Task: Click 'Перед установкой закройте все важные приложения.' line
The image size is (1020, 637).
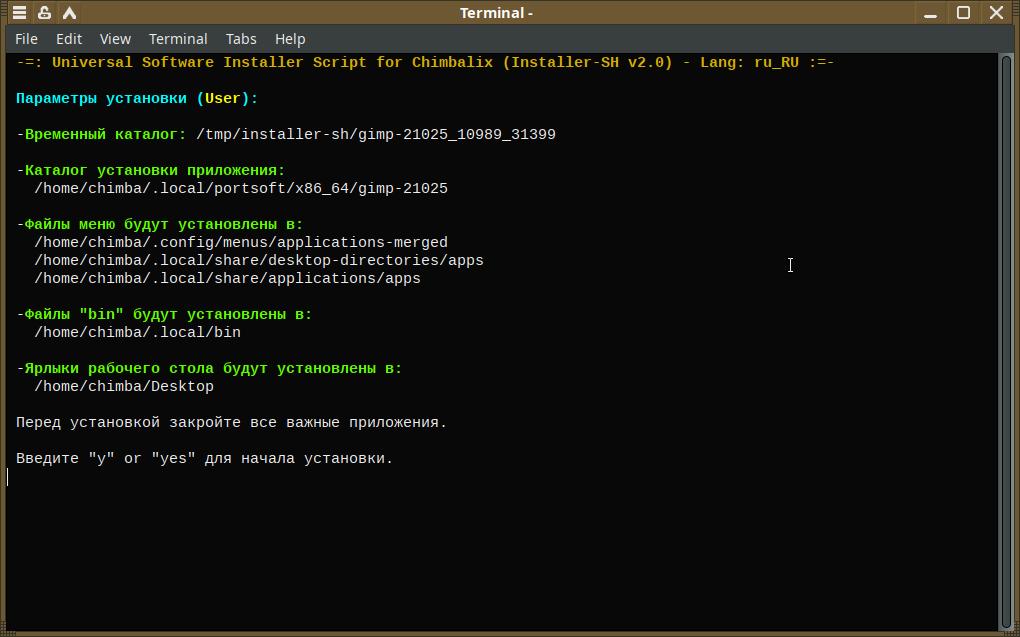Action: coord(232,423)
